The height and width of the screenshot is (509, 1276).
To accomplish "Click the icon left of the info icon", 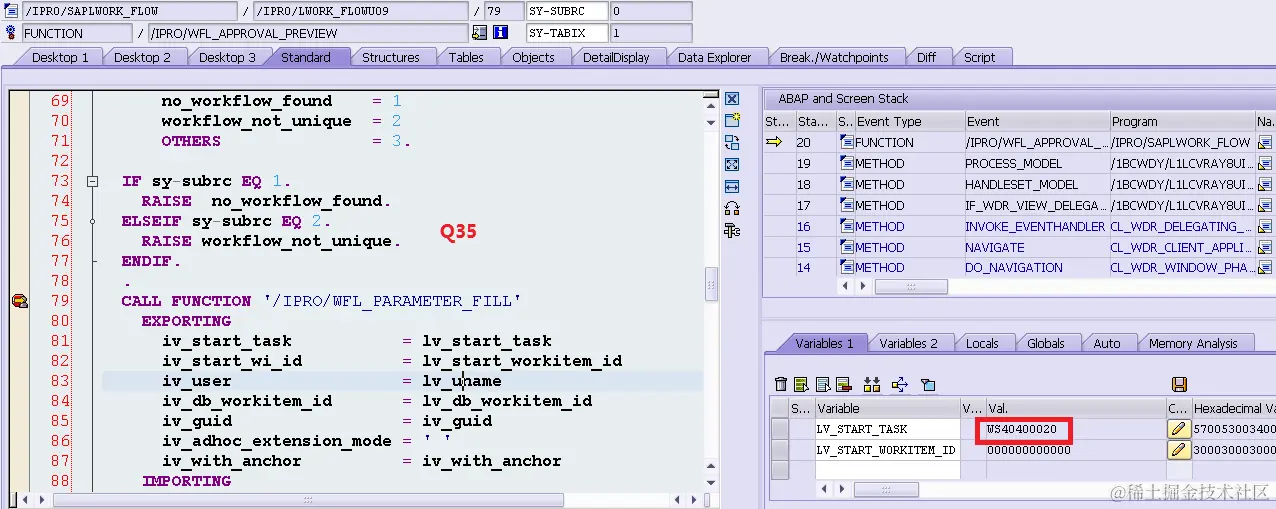I will [480, 33].
